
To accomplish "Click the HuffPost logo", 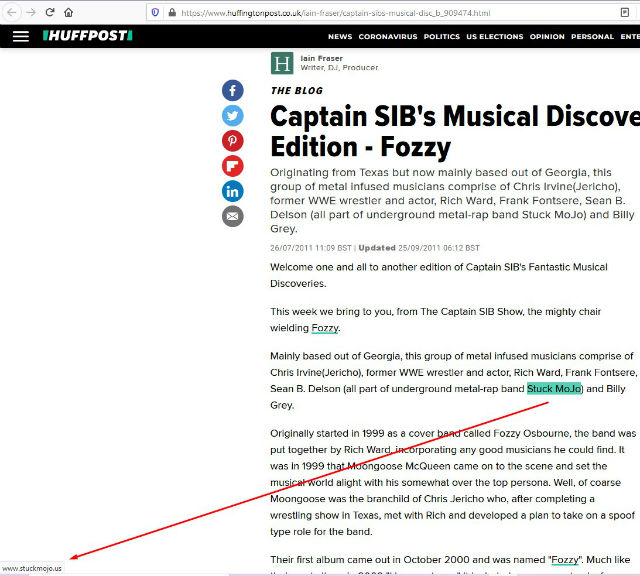I will (x=88, y=36).
